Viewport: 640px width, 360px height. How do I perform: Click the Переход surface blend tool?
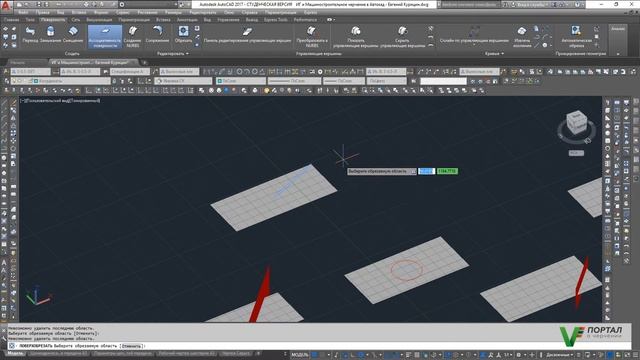coord(30,35)
